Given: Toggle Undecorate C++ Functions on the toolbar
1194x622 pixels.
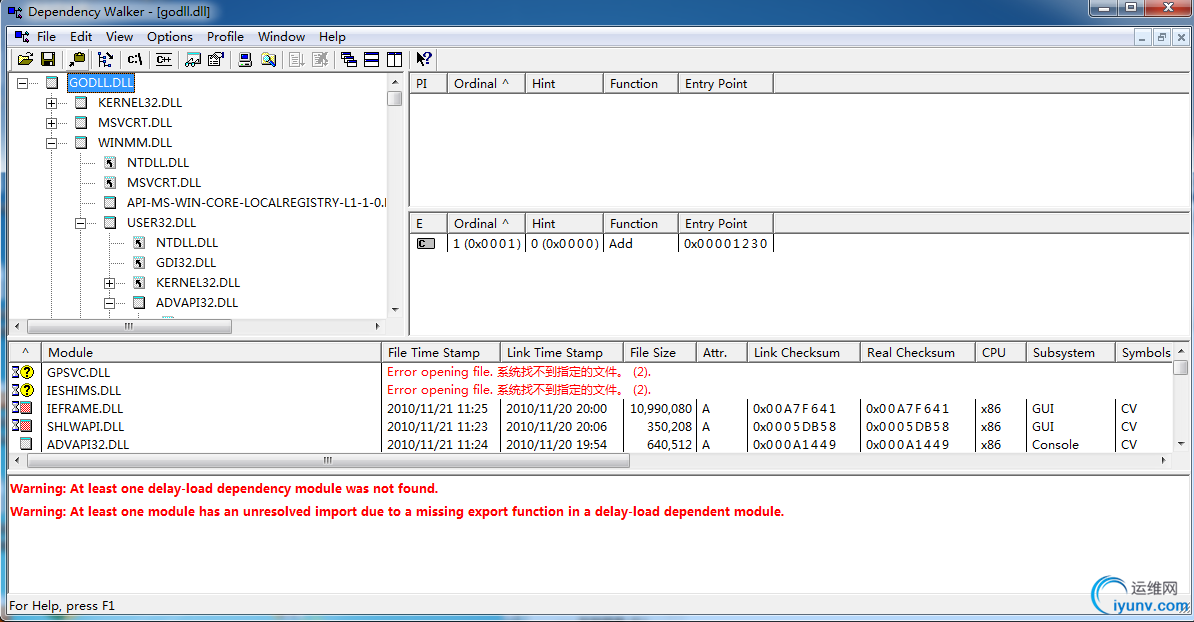Looking at the screenshot, I should pyautogui.click(x=164, y=59).
